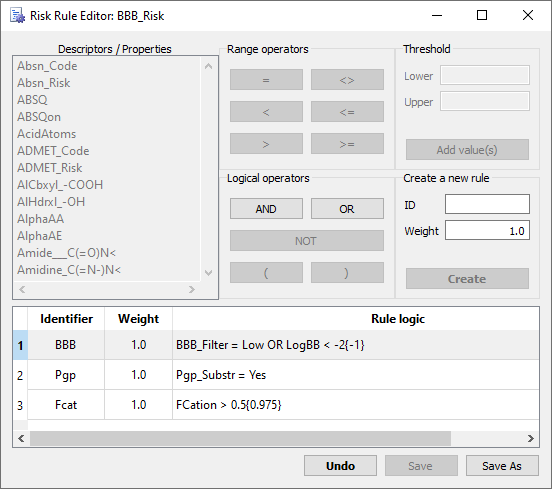This screenshot has width=552, height=489.
Task: Click the BBB identifier cell
Action: coord(66,345)
